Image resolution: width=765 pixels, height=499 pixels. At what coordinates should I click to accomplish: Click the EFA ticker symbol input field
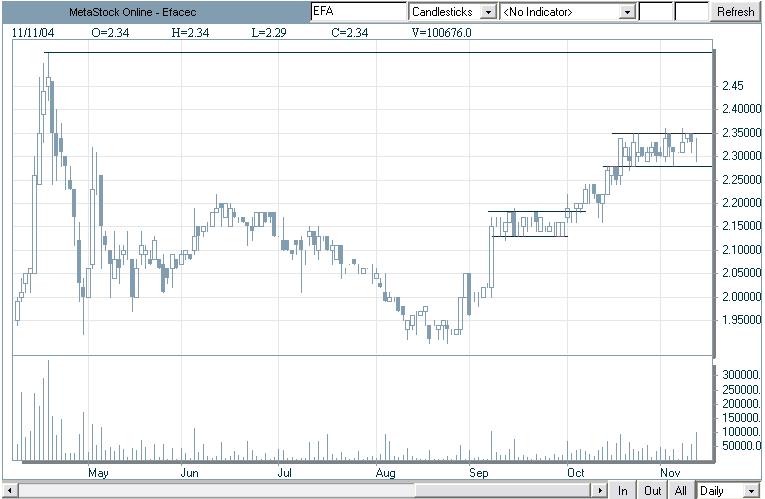[359, 11]
